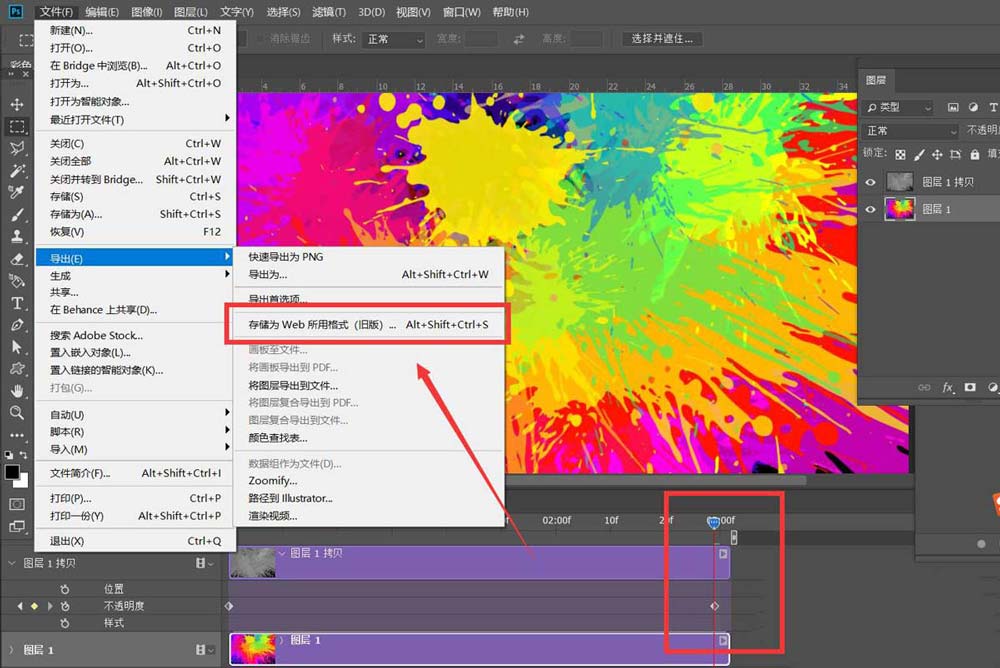
Task: Select the Eraser tool
Action: tap(17, 259)
